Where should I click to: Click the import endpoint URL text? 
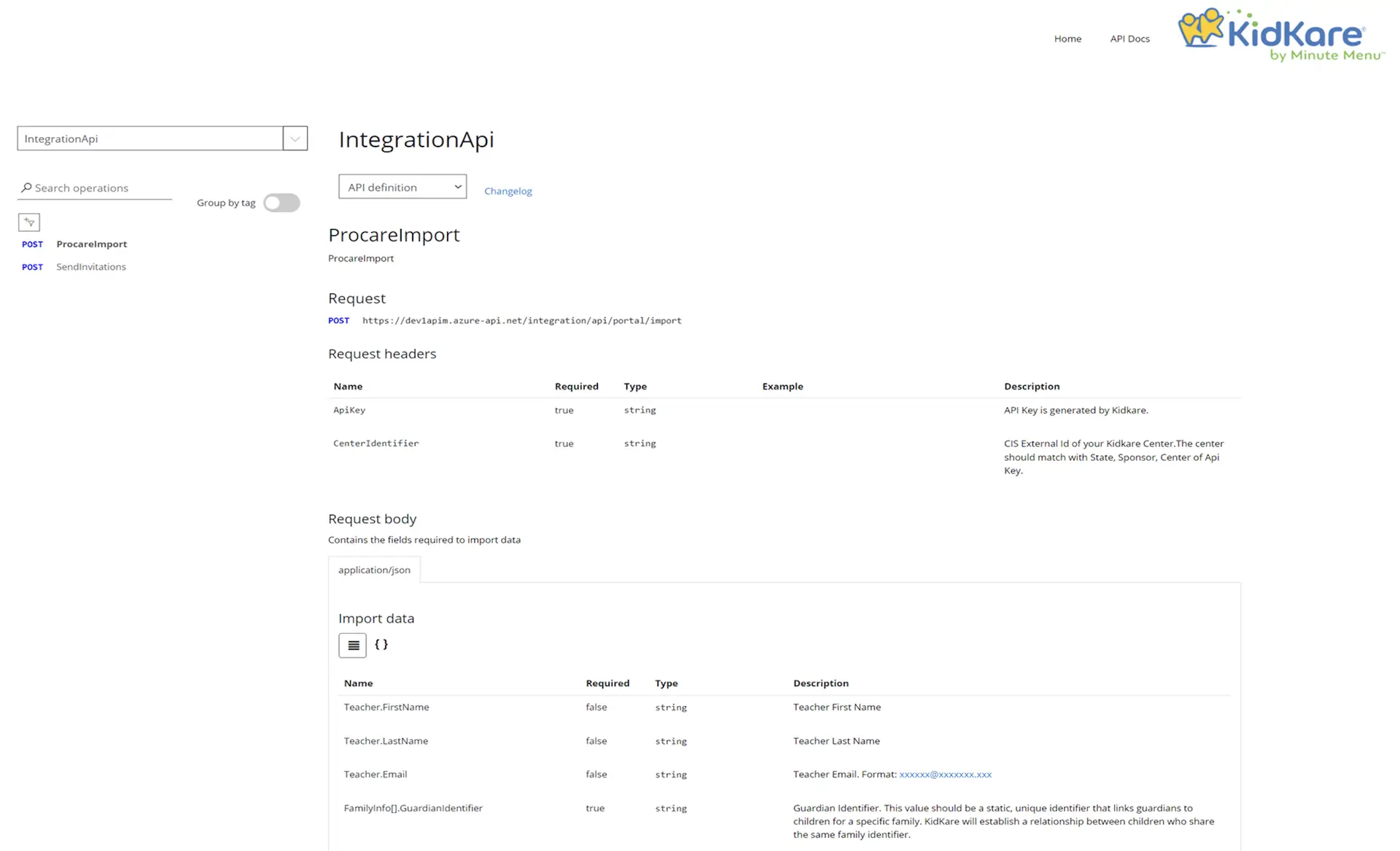522,320
